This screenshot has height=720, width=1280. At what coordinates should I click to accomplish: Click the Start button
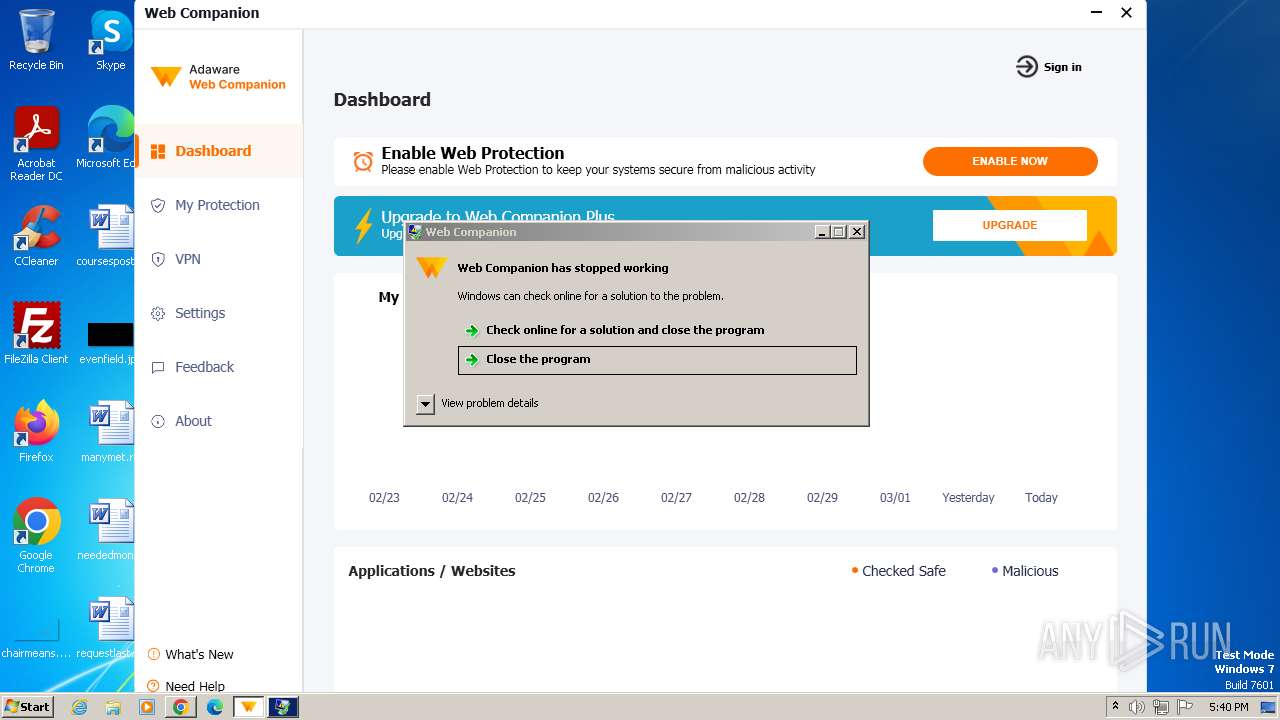tap(28, 706)
